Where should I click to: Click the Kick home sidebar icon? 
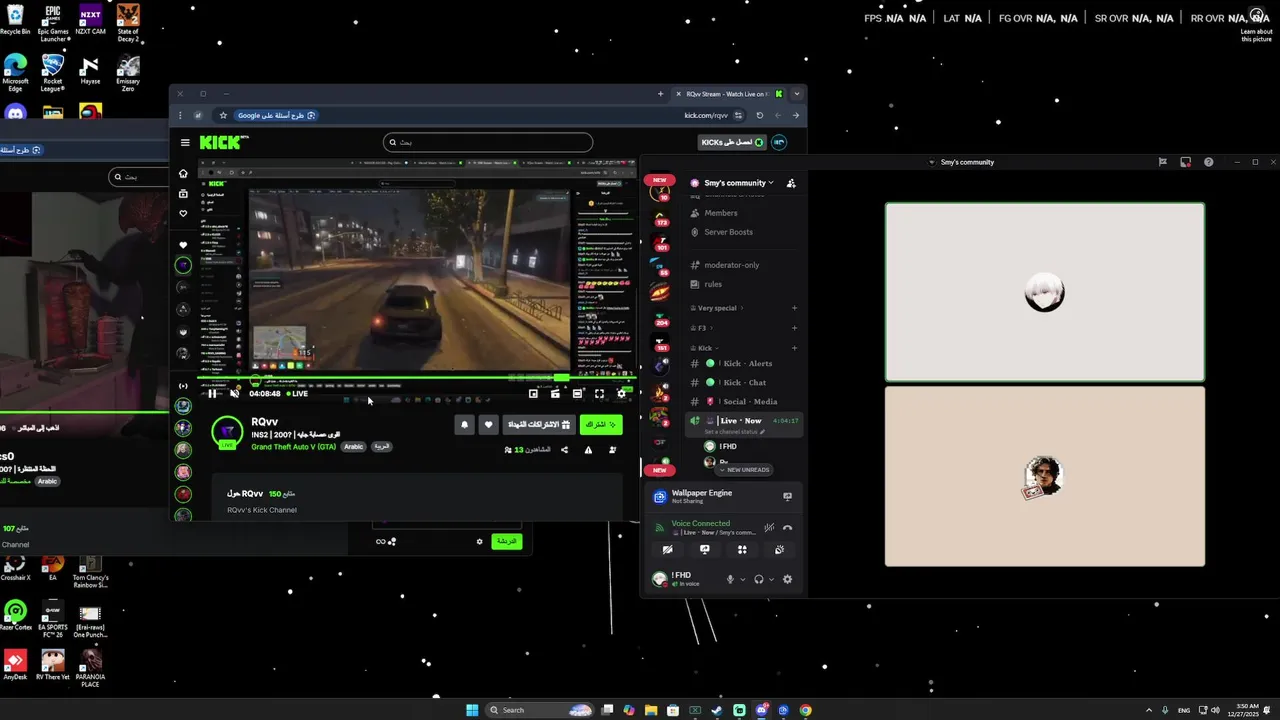[183, 173]
